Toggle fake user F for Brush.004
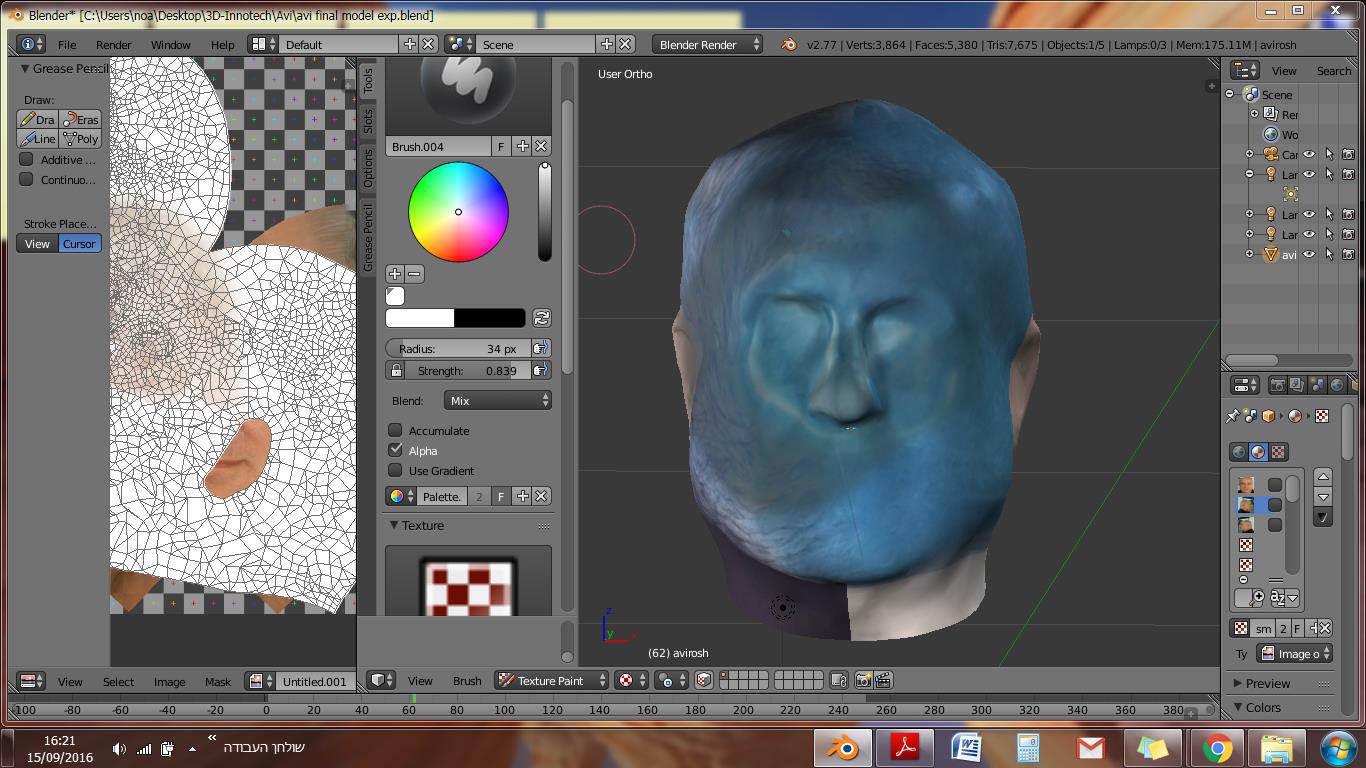The width and height of the screenshot is (1366, 768). pyautogui.click(x=501, y=146)
